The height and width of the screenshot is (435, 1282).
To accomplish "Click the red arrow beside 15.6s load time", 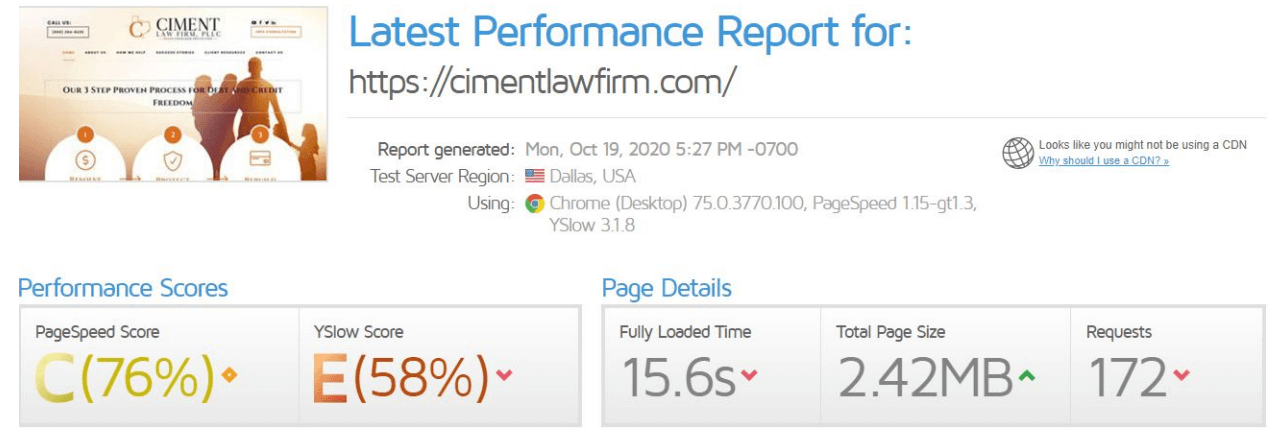I will (x=749, y=376).
